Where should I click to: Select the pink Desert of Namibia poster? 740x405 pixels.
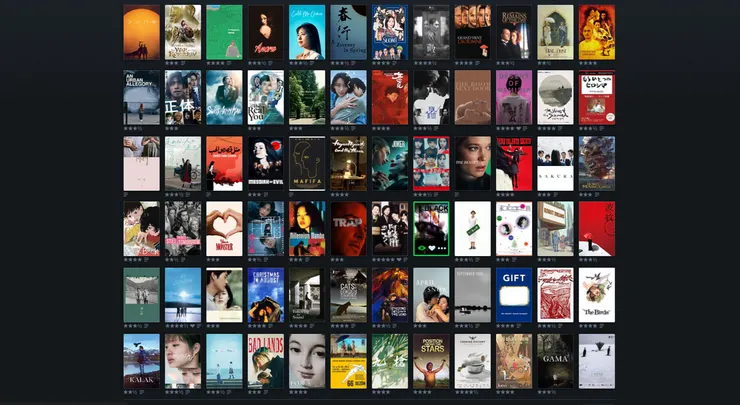[514, 97]
